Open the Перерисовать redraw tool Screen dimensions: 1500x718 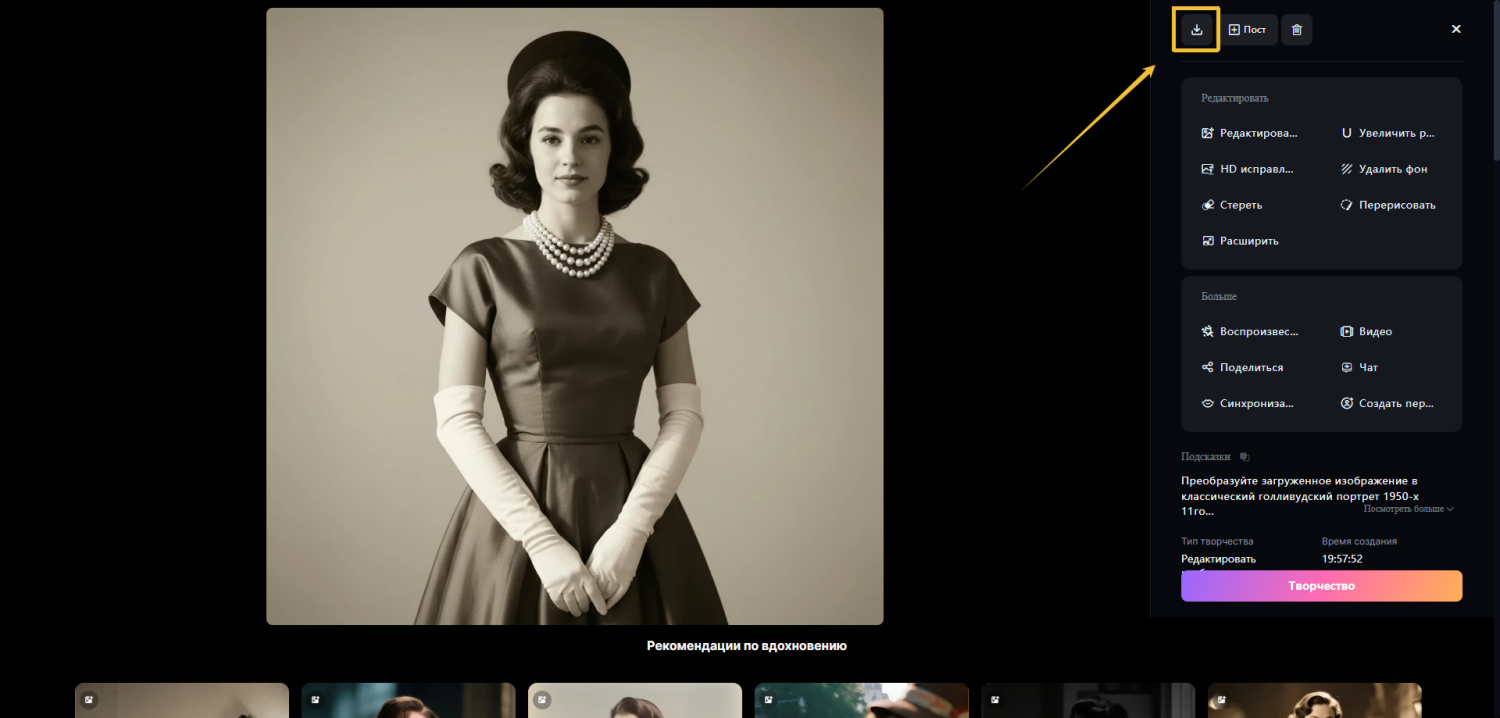tap(1388, 205)
